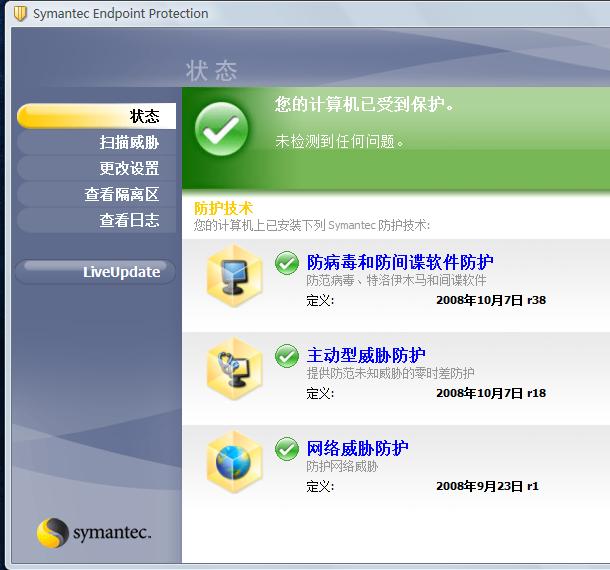Click the description 提供防范未知威胁的零时差防护
The height and width of the screenshot is (570, 610).
390,374
